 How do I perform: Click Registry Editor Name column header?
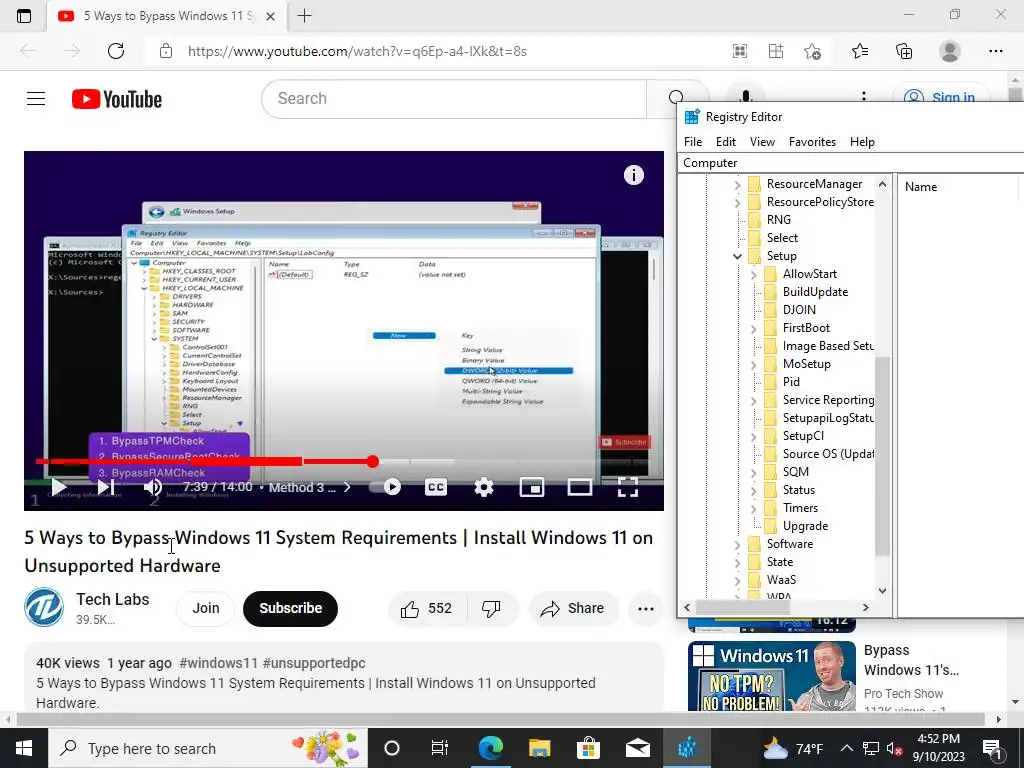click(921, 187)
